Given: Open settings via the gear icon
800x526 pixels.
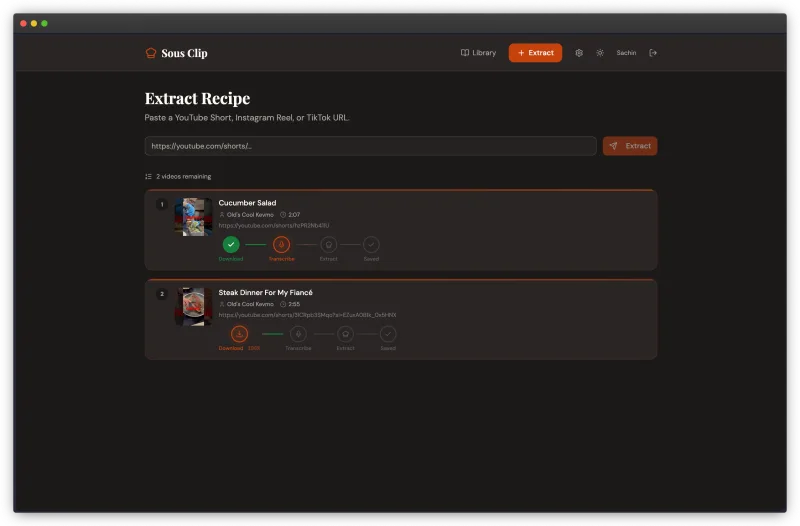Looking at the screenshot, I should pos(579,53).
